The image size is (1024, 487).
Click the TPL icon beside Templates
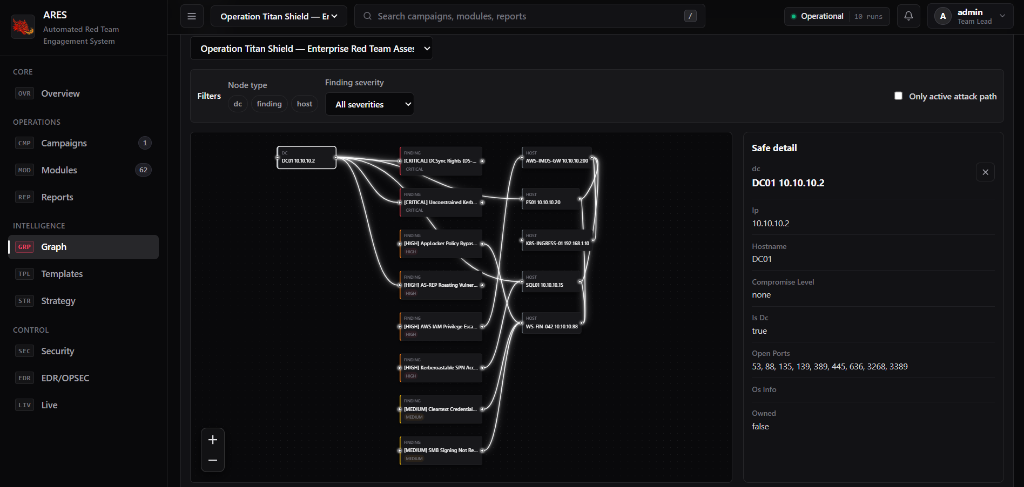[x=24, y=274]
